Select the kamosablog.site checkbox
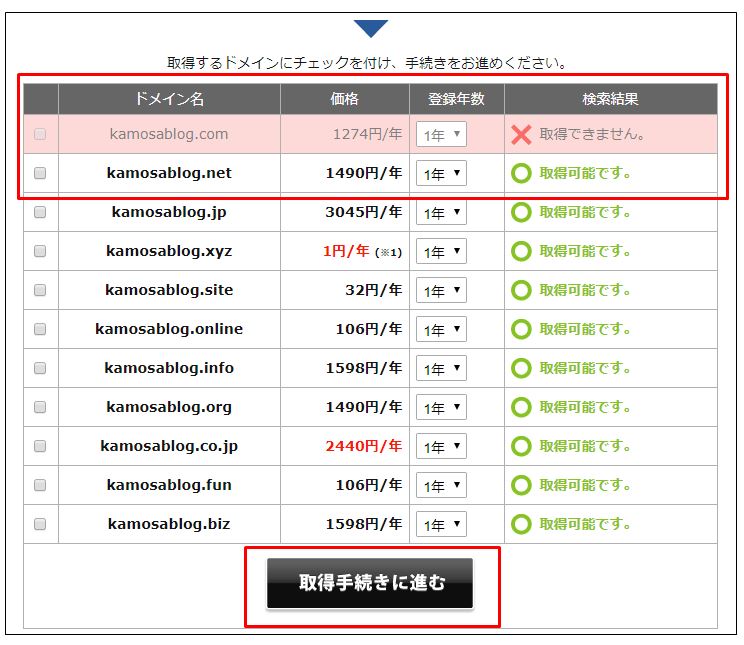744x645 pixels. pos(40,290)
